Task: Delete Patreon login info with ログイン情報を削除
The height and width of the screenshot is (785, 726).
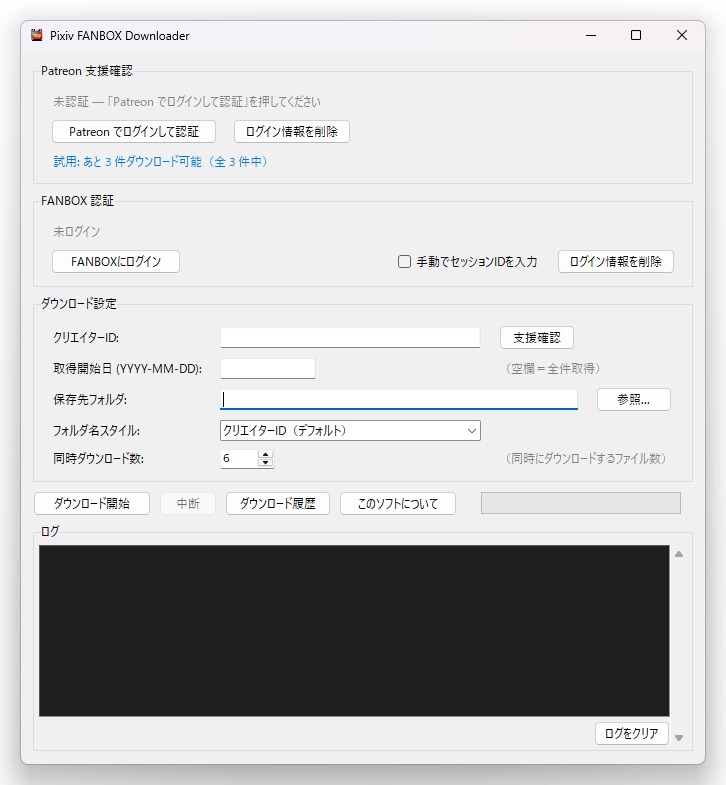Action: tap(291, 131)
